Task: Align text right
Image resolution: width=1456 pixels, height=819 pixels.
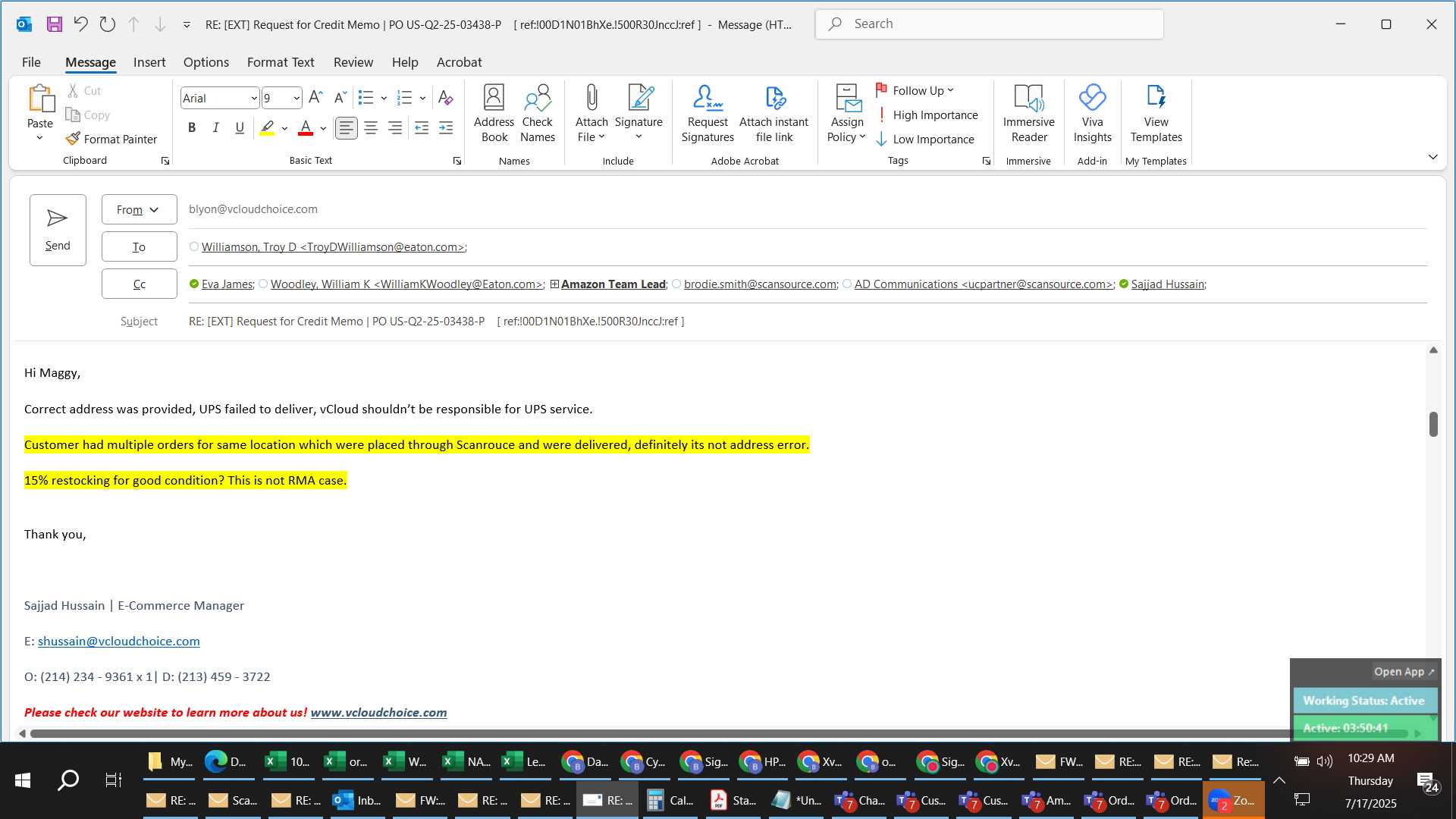Action: tap(395, 128)
